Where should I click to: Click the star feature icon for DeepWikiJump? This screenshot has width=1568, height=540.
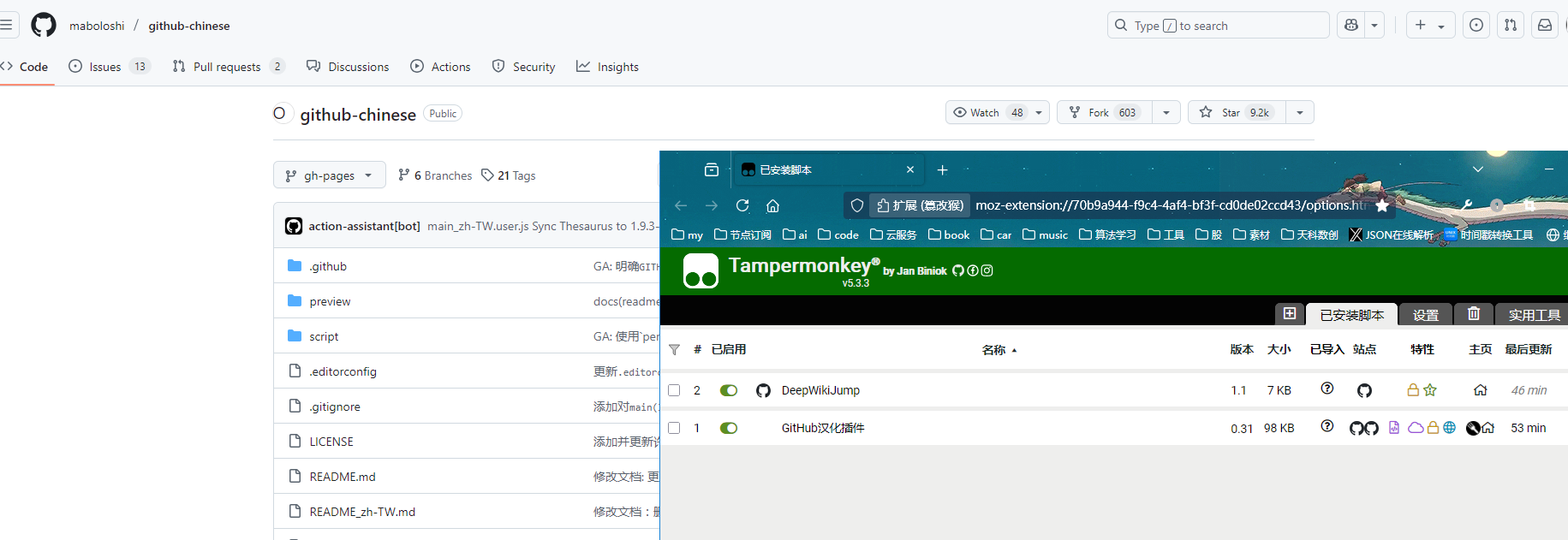tap(1430, 390)
